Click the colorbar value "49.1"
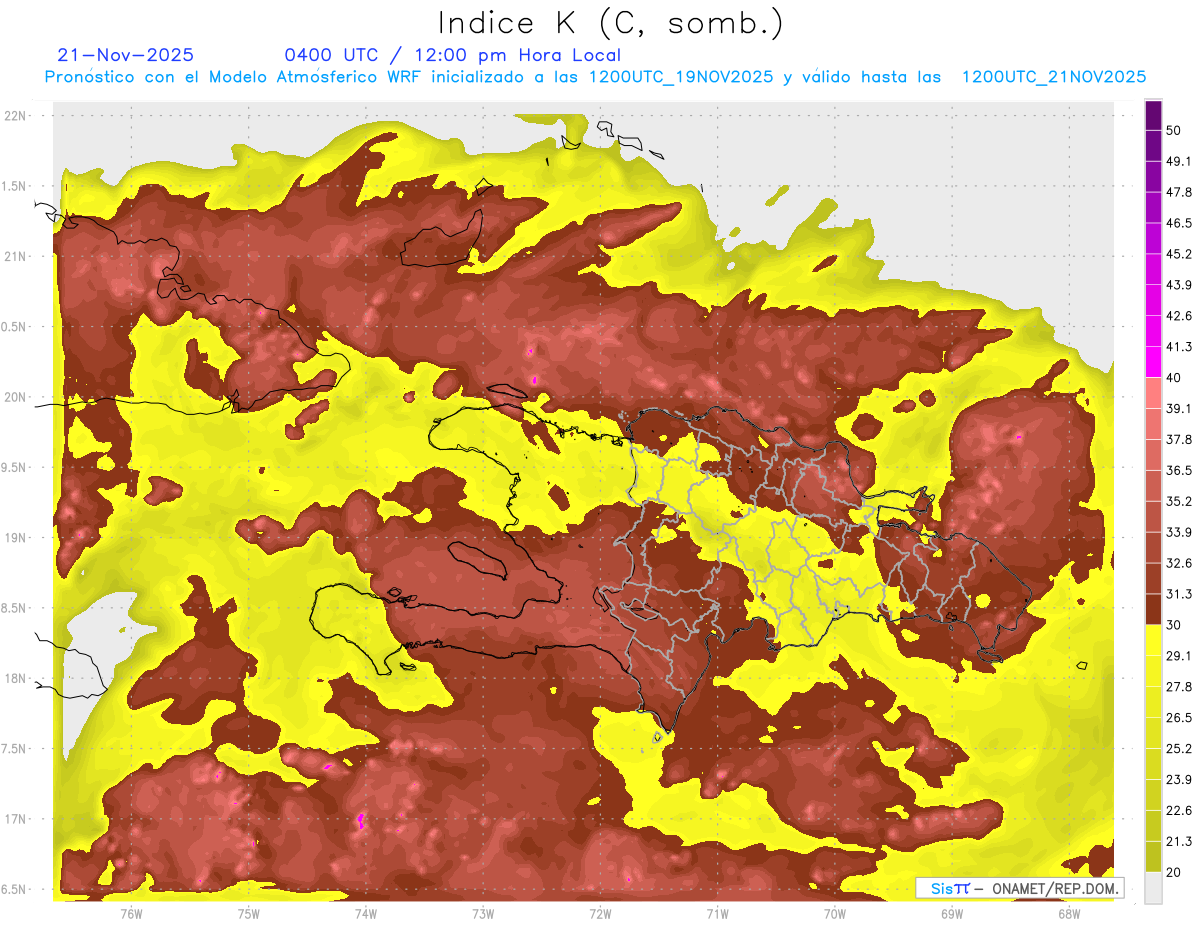Image resolution: width=1200 pixels, height=927 pixels. coord(1179,162)
